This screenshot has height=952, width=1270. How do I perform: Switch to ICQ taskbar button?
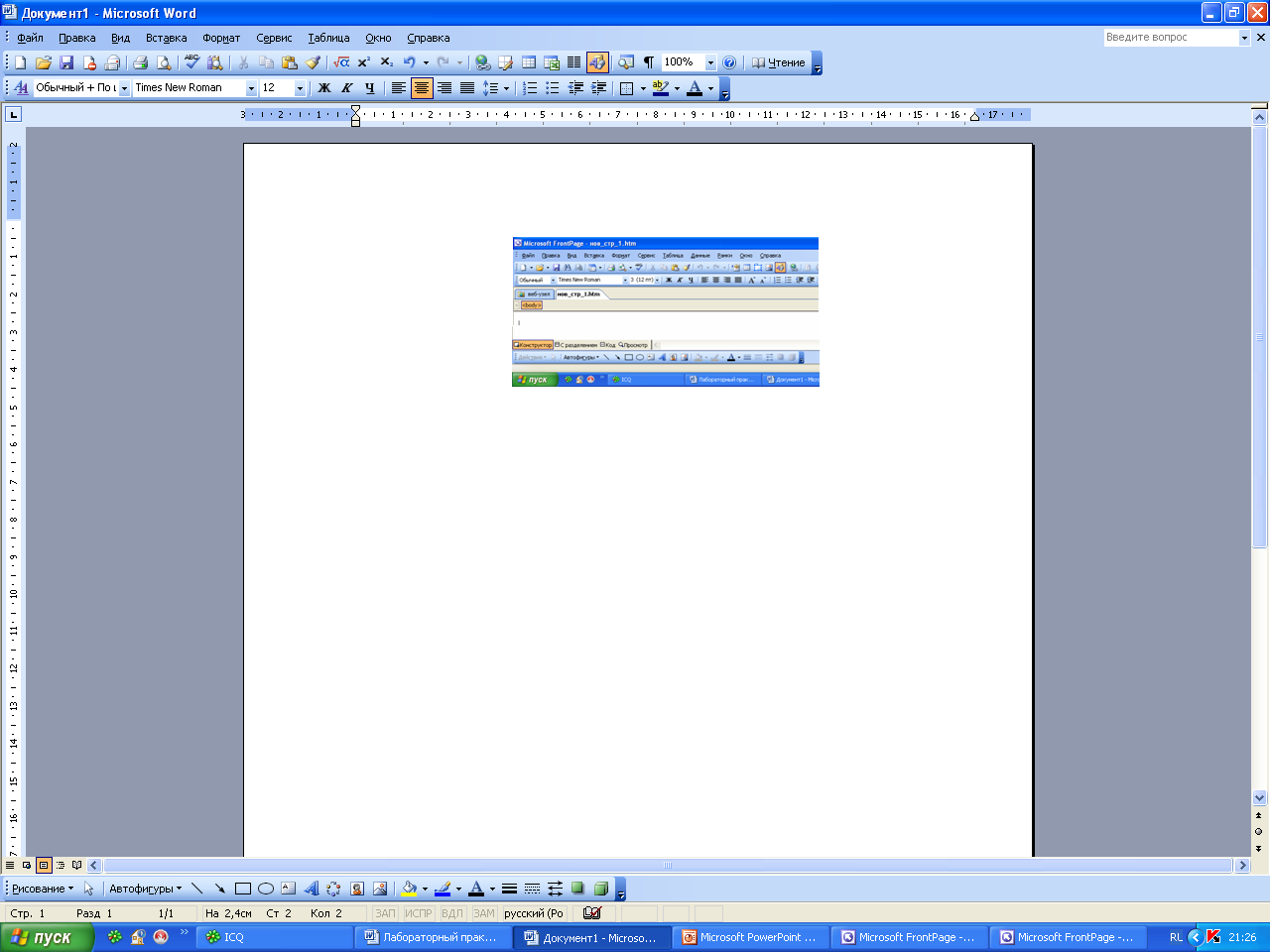coord(275,937)
